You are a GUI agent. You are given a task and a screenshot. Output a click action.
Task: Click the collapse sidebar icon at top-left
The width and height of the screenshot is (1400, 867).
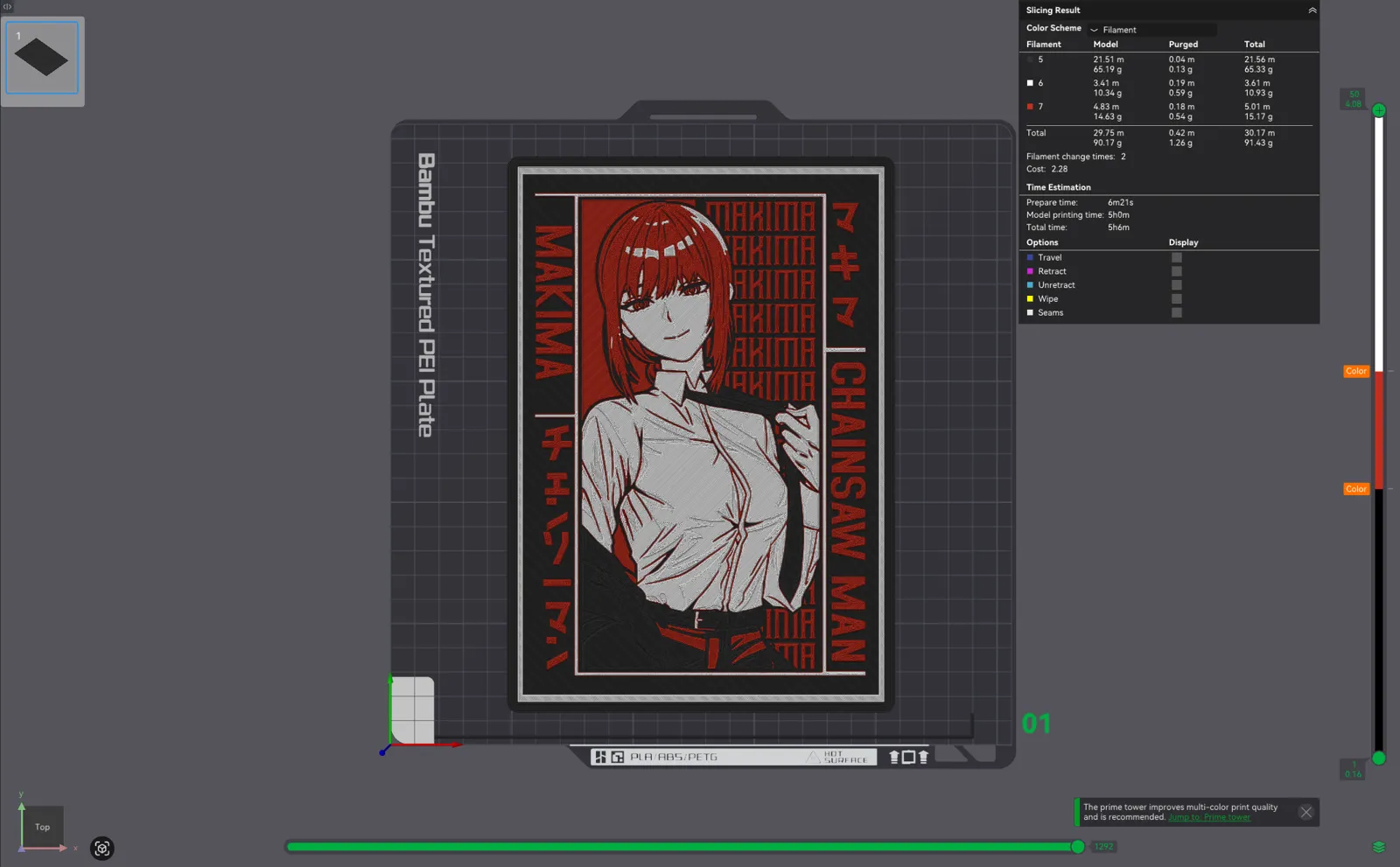(7, 6)
